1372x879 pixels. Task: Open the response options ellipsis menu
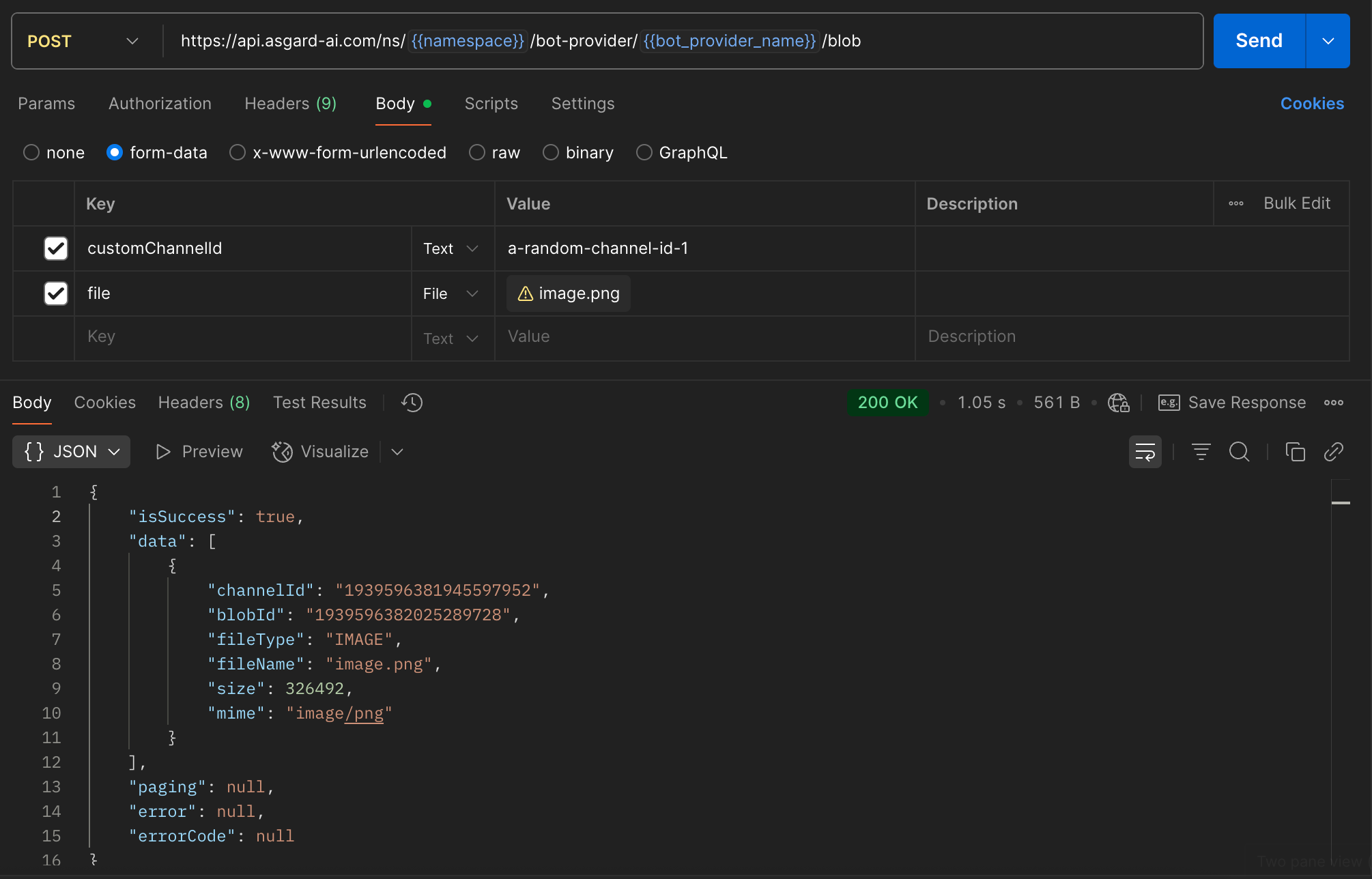pos(1333,403)
